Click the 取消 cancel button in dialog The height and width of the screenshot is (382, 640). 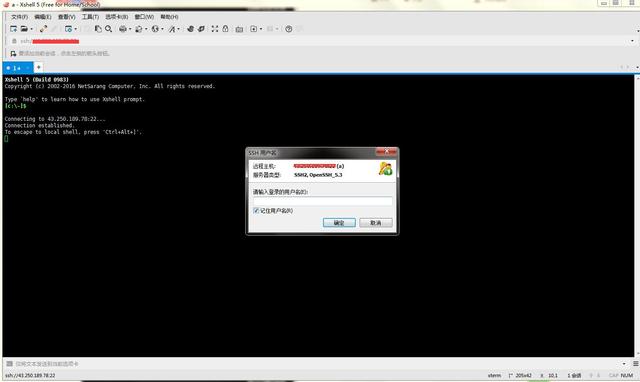coord(376,223)
